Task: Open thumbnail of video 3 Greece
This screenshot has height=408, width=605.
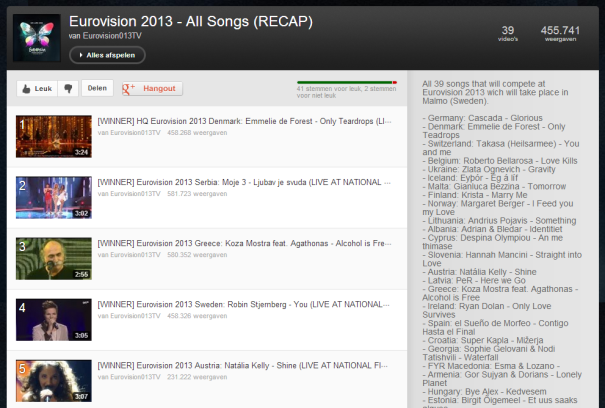Action: (54, 258)
